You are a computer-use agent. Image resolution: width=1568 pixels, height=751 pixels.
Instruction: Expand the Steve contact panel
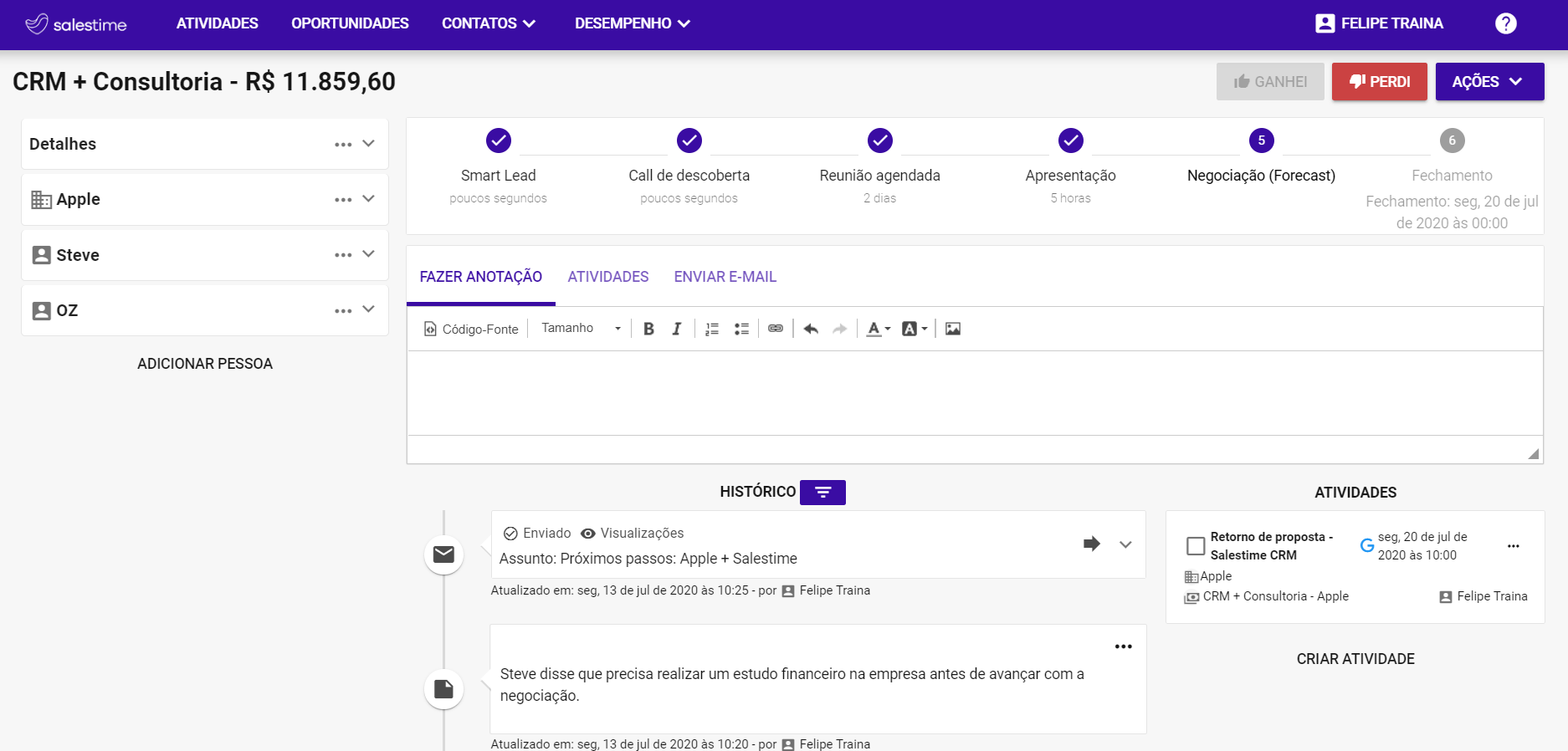(x=368, y=254)
